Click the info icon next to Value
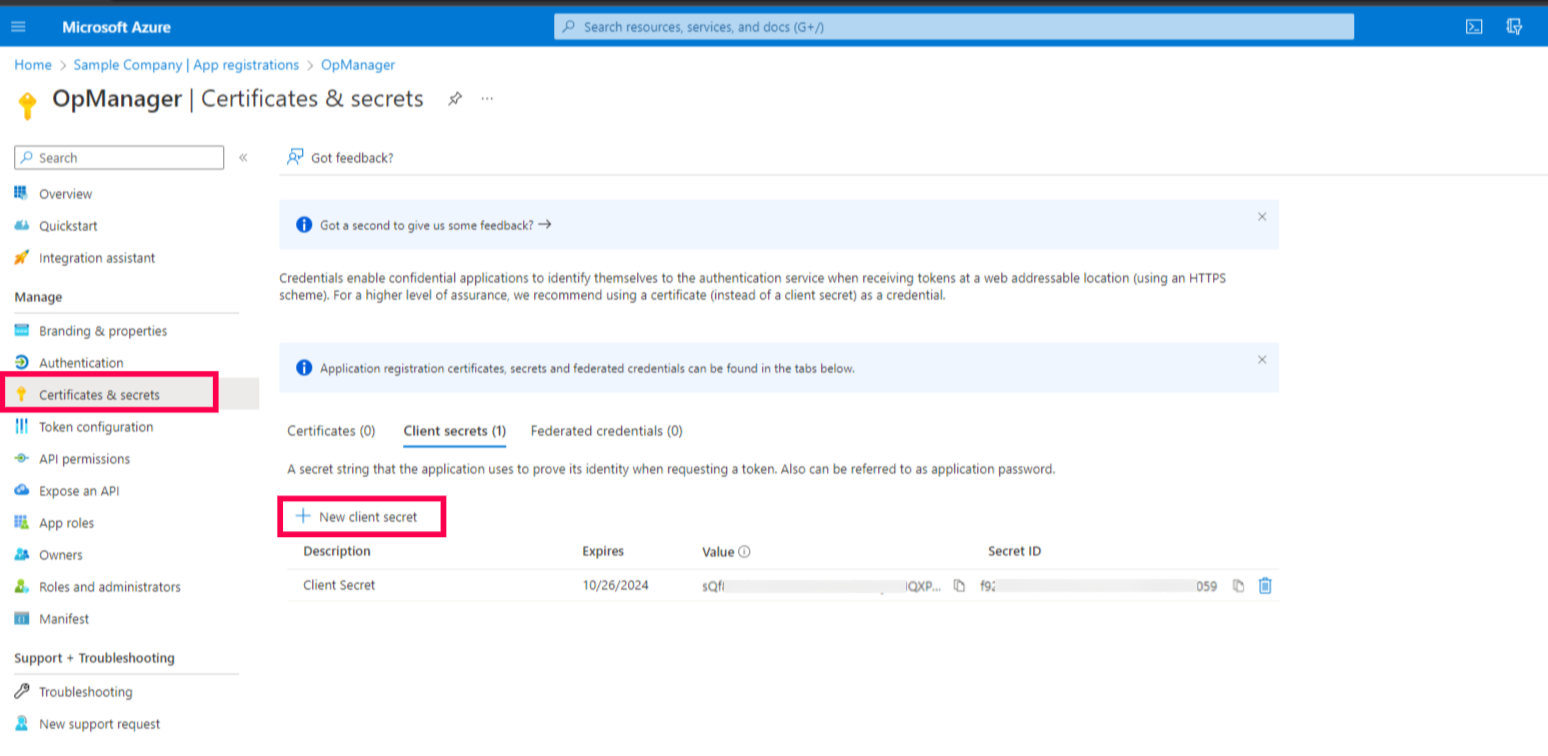This screenshot has width=1548, height=756. 744,552
